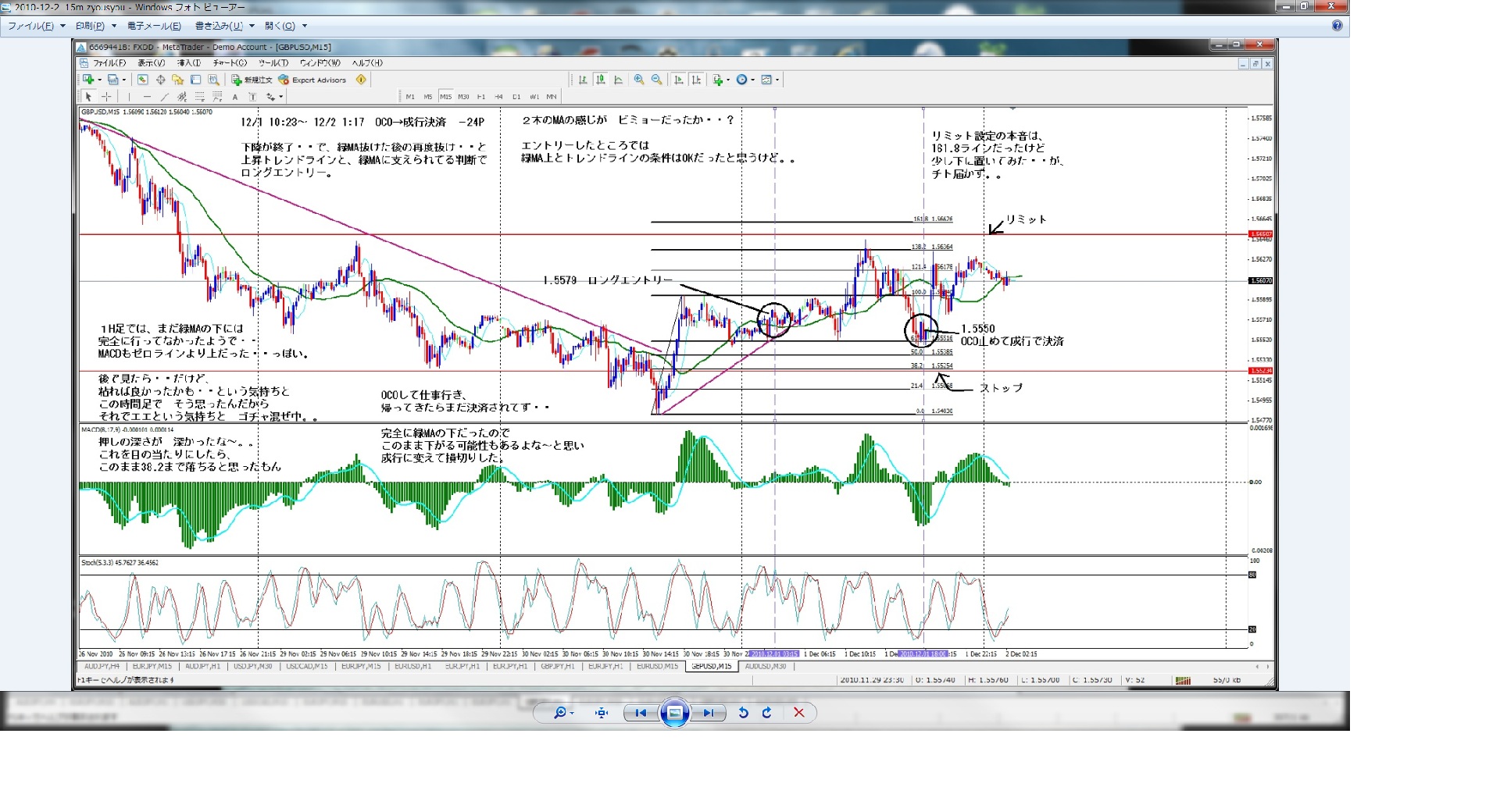
Task: Open the indicators list dropdown
Action: click(x=721, y=80)
